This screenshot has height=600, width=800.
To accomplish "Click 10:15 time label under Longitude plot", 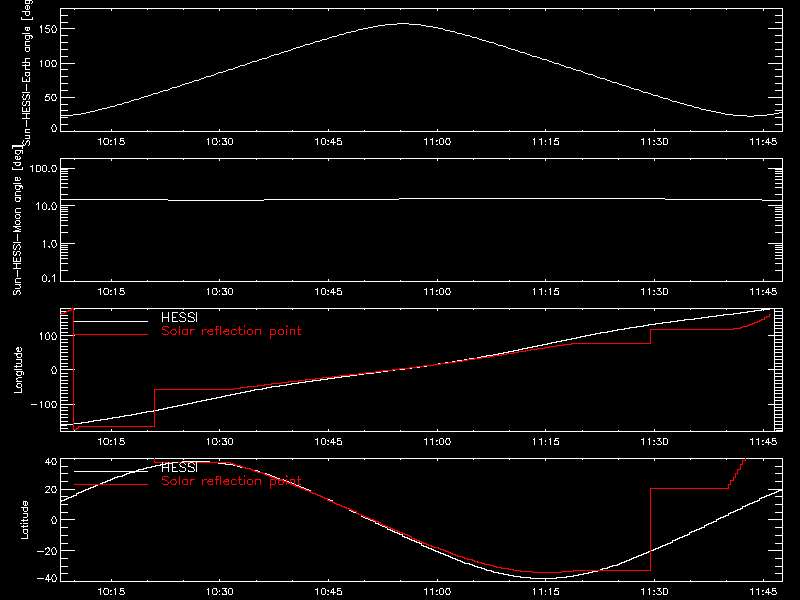I will click(111, 442).
